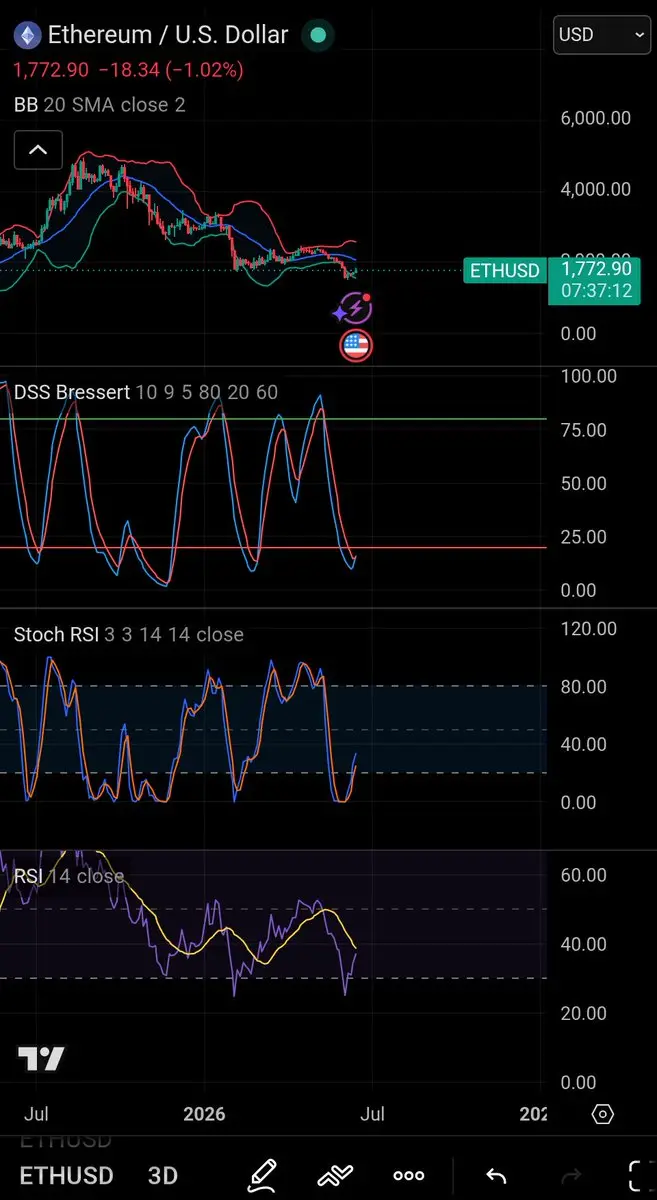Open the ETHUSD symbol search button
The width and height of the screenshot is (657, 1200).
tap(67, 1176)
